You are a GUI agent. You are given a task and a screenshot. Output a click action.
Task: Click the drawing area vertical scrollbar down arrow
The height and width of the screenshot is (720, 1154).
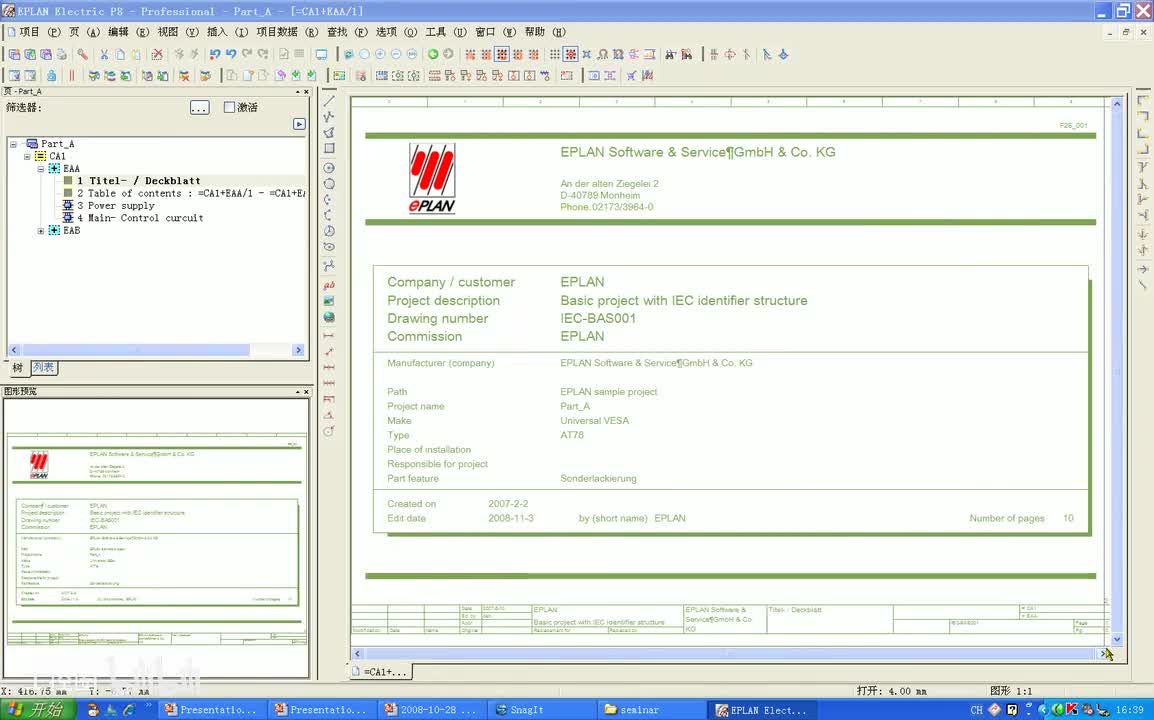pyautogui.click(x=1116, y=640)
